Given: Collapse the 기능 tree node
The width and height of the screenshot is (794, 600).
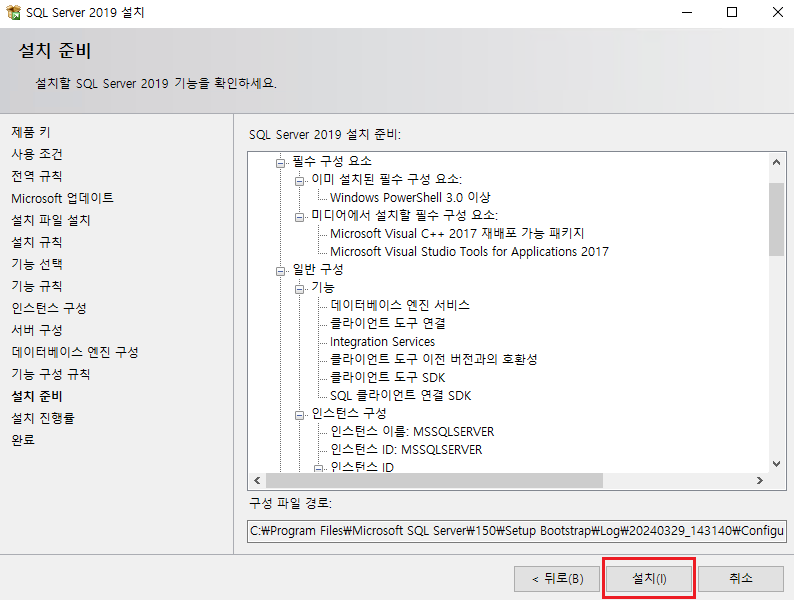Looking at the screenshot, I should [299, 289].
